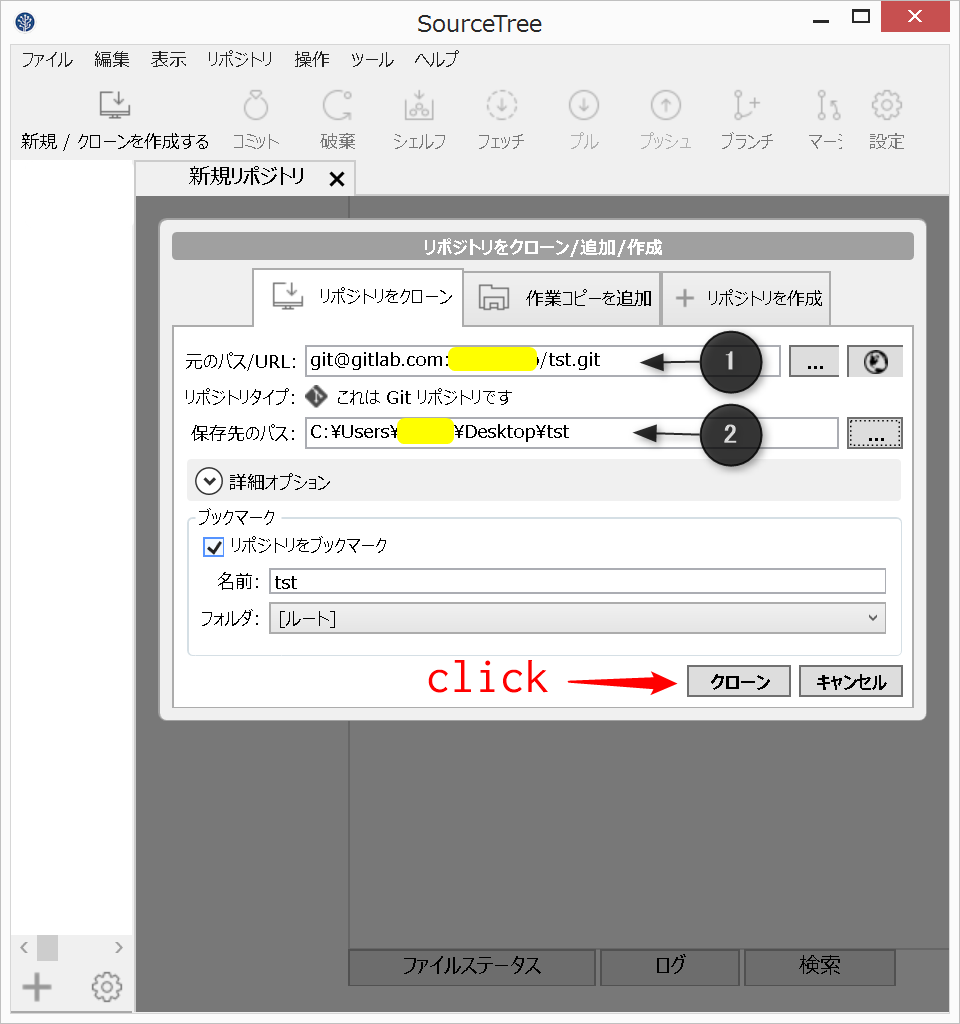Click the sidebar scrollbar left arrow
960x1024 pixels.
tap(24, 948)
